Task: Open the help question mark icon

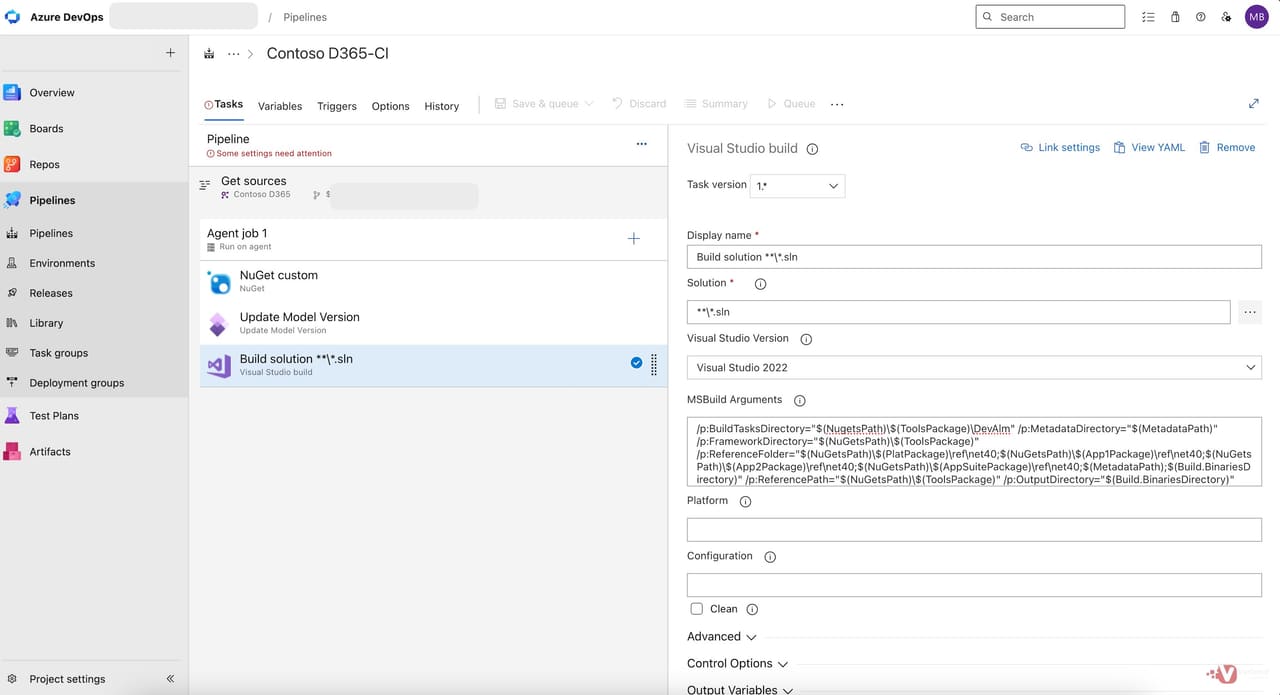Action: [x=1201, y=17]
